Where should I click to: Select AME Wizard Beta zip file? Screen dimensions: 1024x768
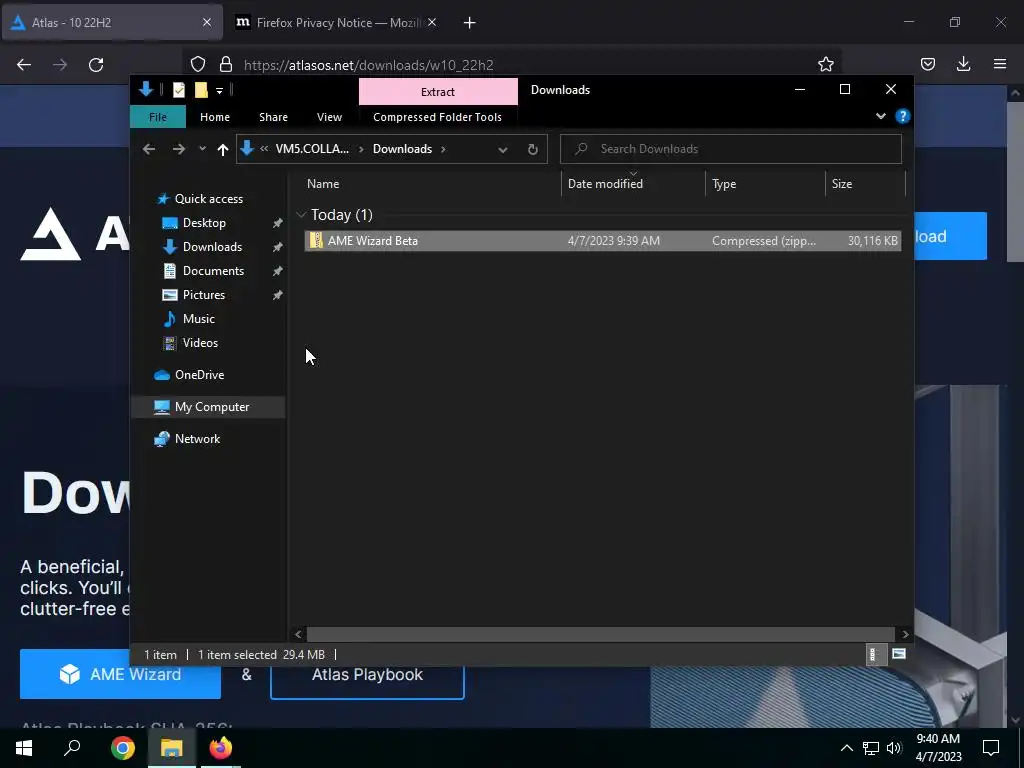(603, 241)
